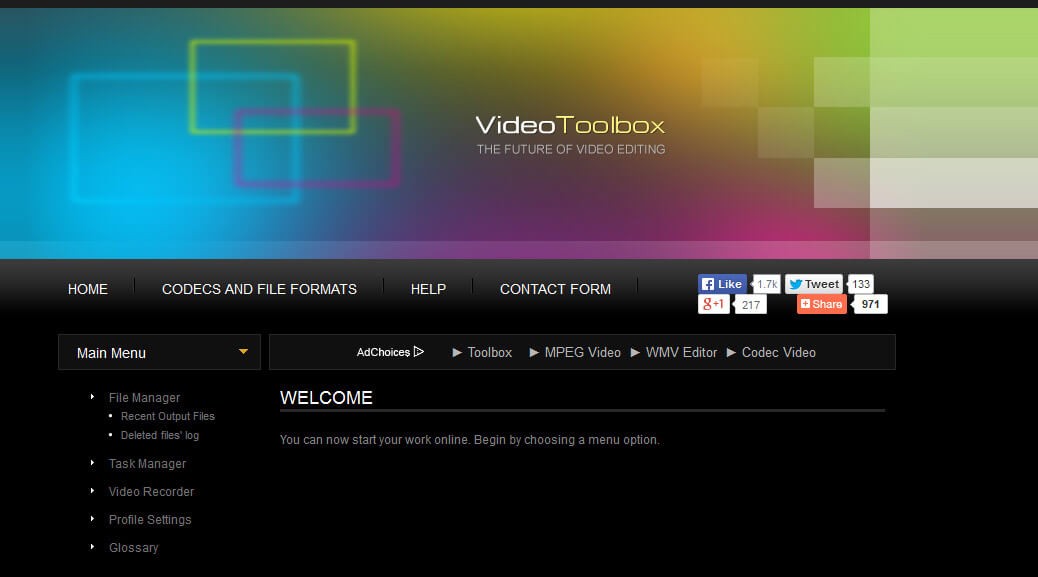Image resolution: width=1038 pixels, height=577 pixels.
Task: Go to the HELP section
Action: pyautogui.click(x=428, y=289)
